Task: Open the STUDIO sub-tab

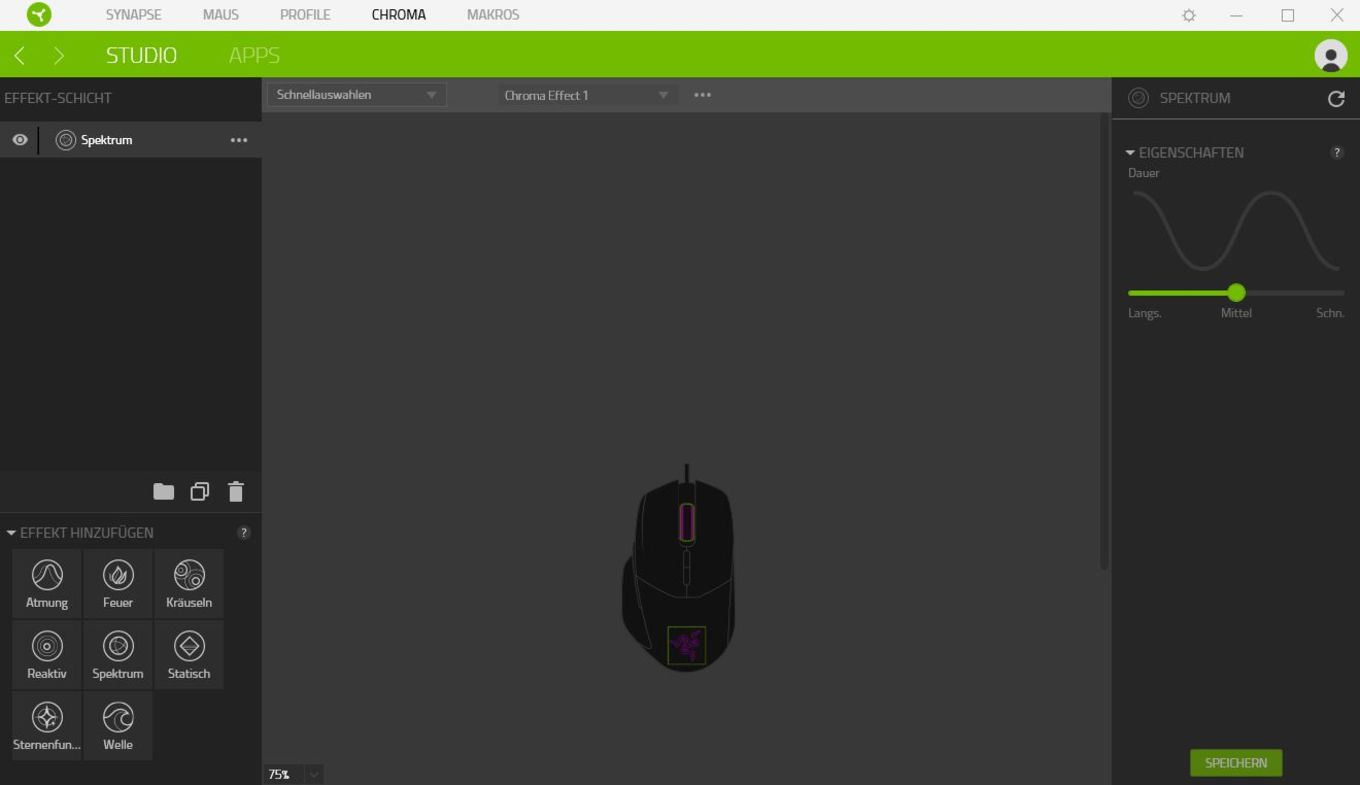Action: pos(141,56)
